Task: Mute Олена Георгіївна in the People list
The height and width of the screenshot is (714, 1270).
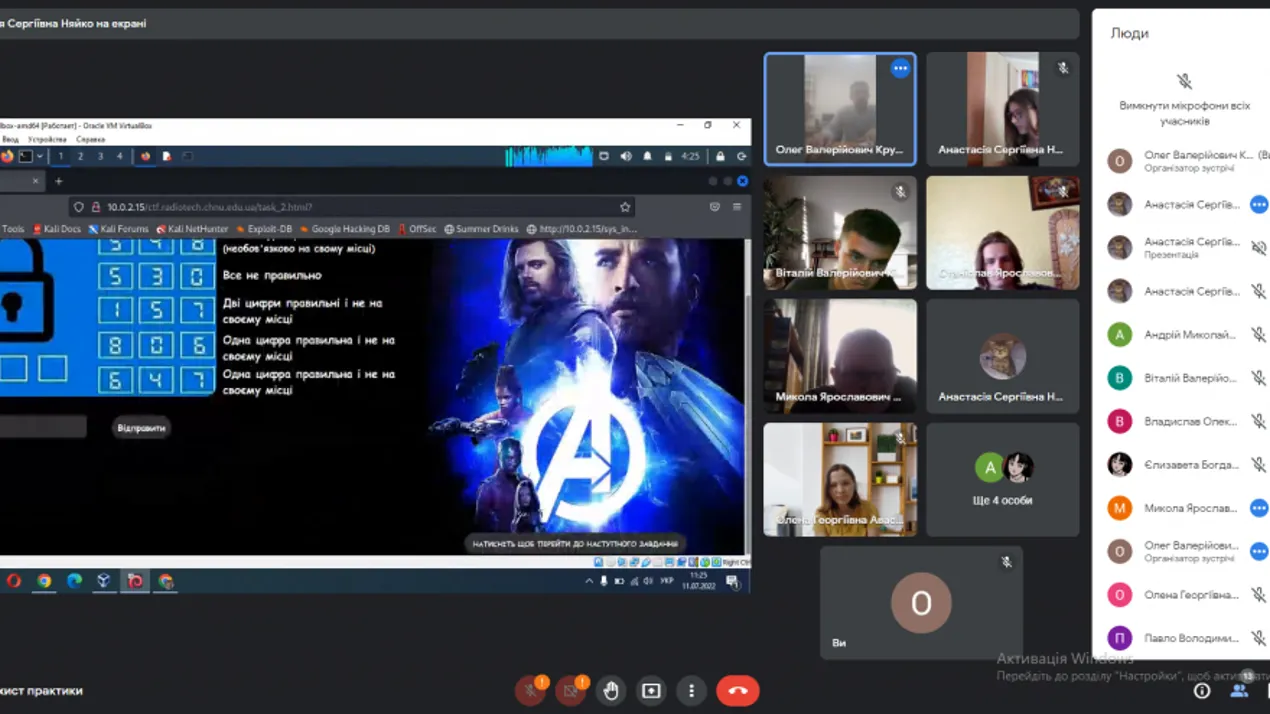Action: coord(1259,595)
